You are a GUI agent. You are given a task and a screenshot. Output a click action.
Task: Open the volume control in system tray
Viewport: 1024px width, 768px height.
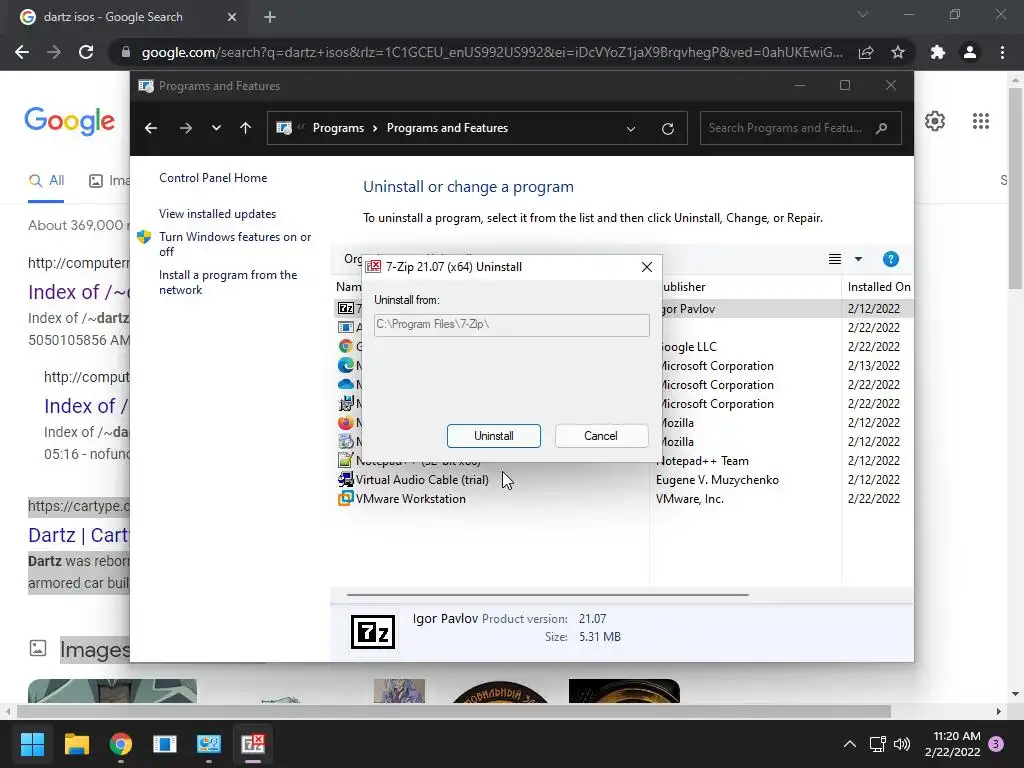tap(902, 744)
